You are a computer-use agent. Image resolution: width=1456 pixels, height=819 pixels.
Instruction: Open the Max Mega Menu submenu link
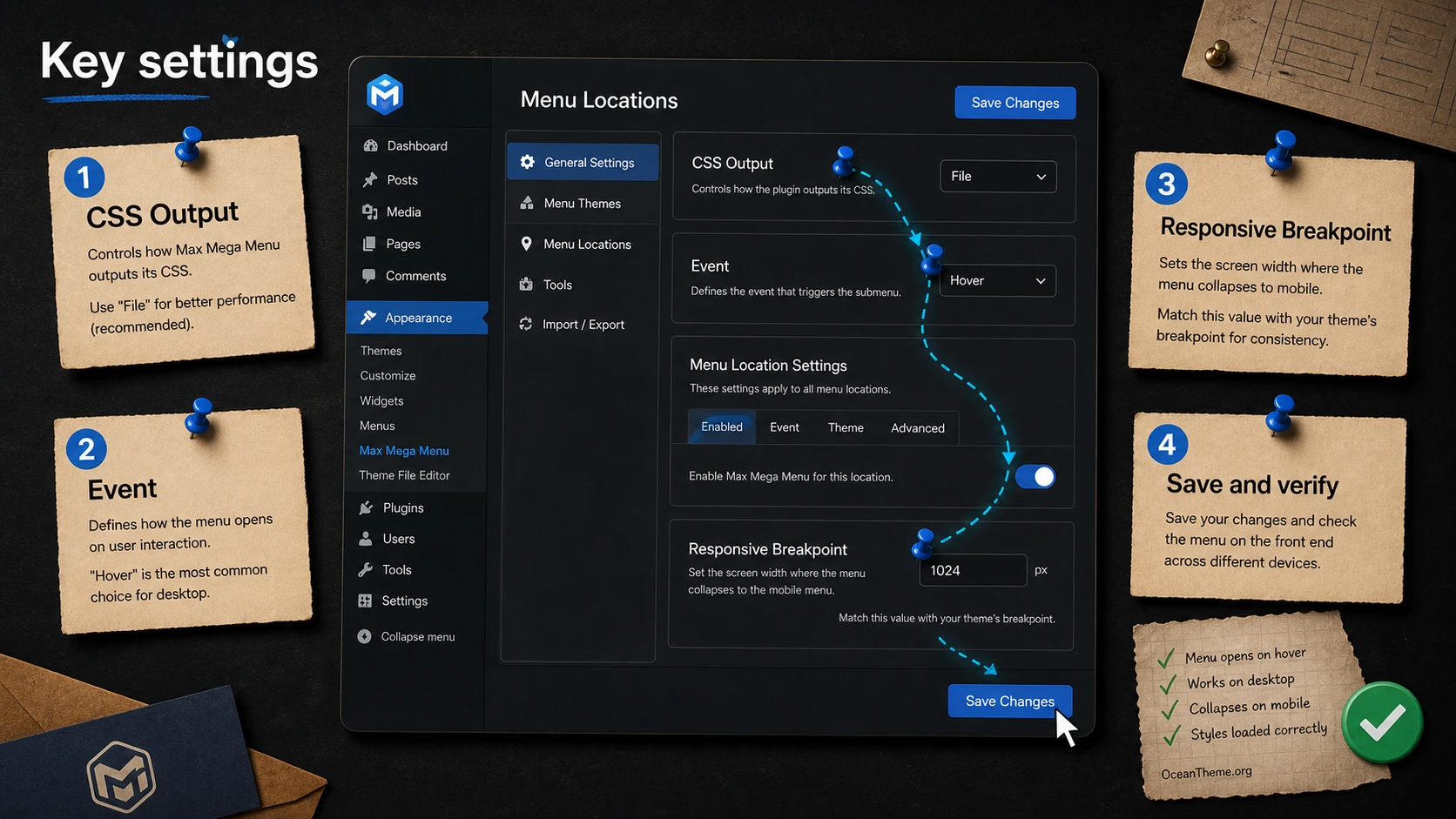tap(404, 451)
